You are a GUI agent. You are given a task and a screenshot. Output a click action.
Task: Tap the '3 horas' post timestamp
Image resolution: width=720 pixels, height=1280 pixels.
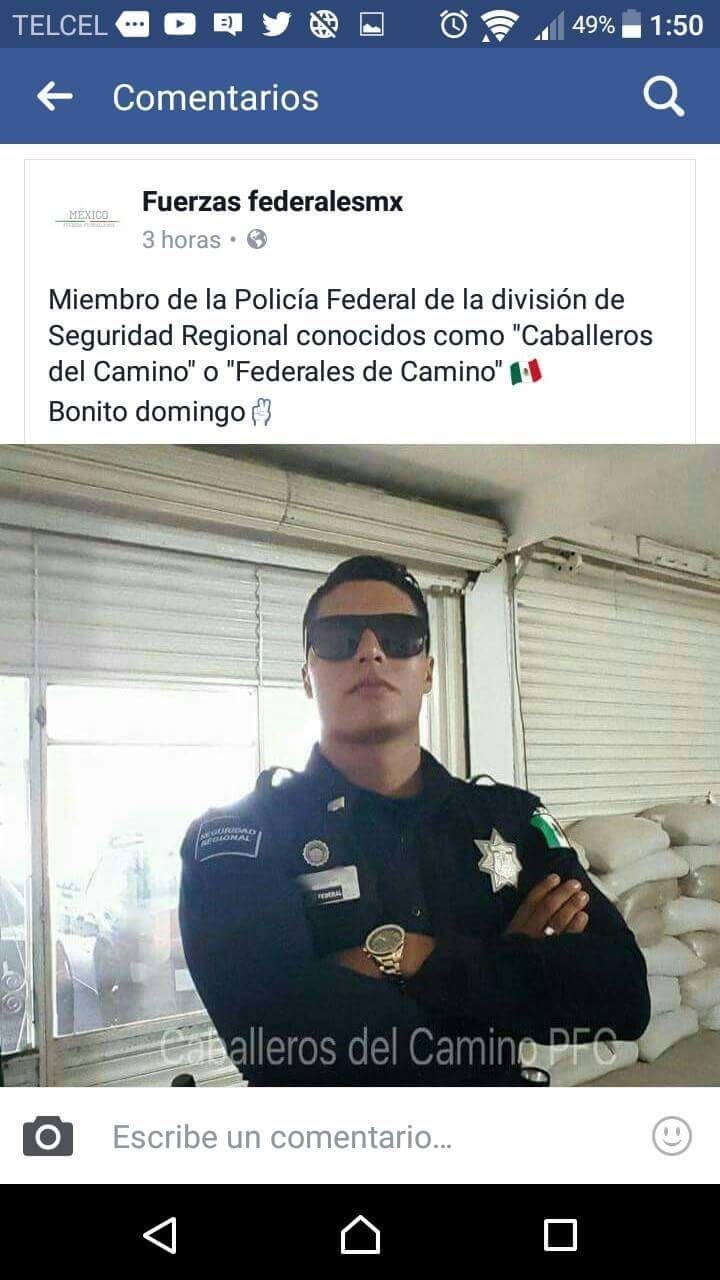point(181,240)
